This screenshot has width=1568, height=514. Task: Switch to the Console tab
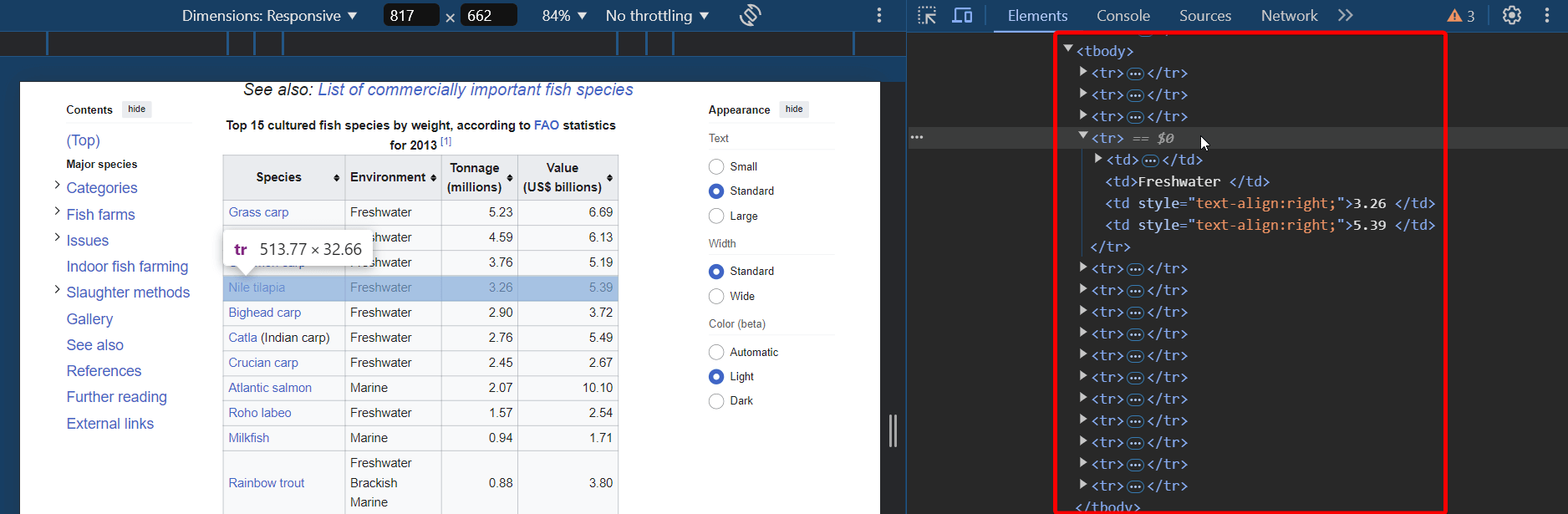coord(1123,15)
